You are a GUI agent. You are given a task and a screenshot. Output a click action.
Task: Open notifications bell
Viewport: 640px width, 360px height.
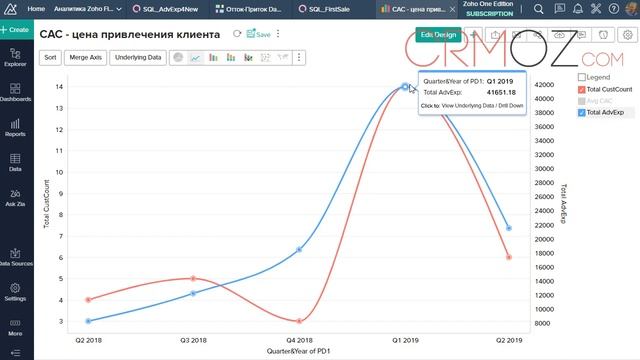click(x=578, y=9)
